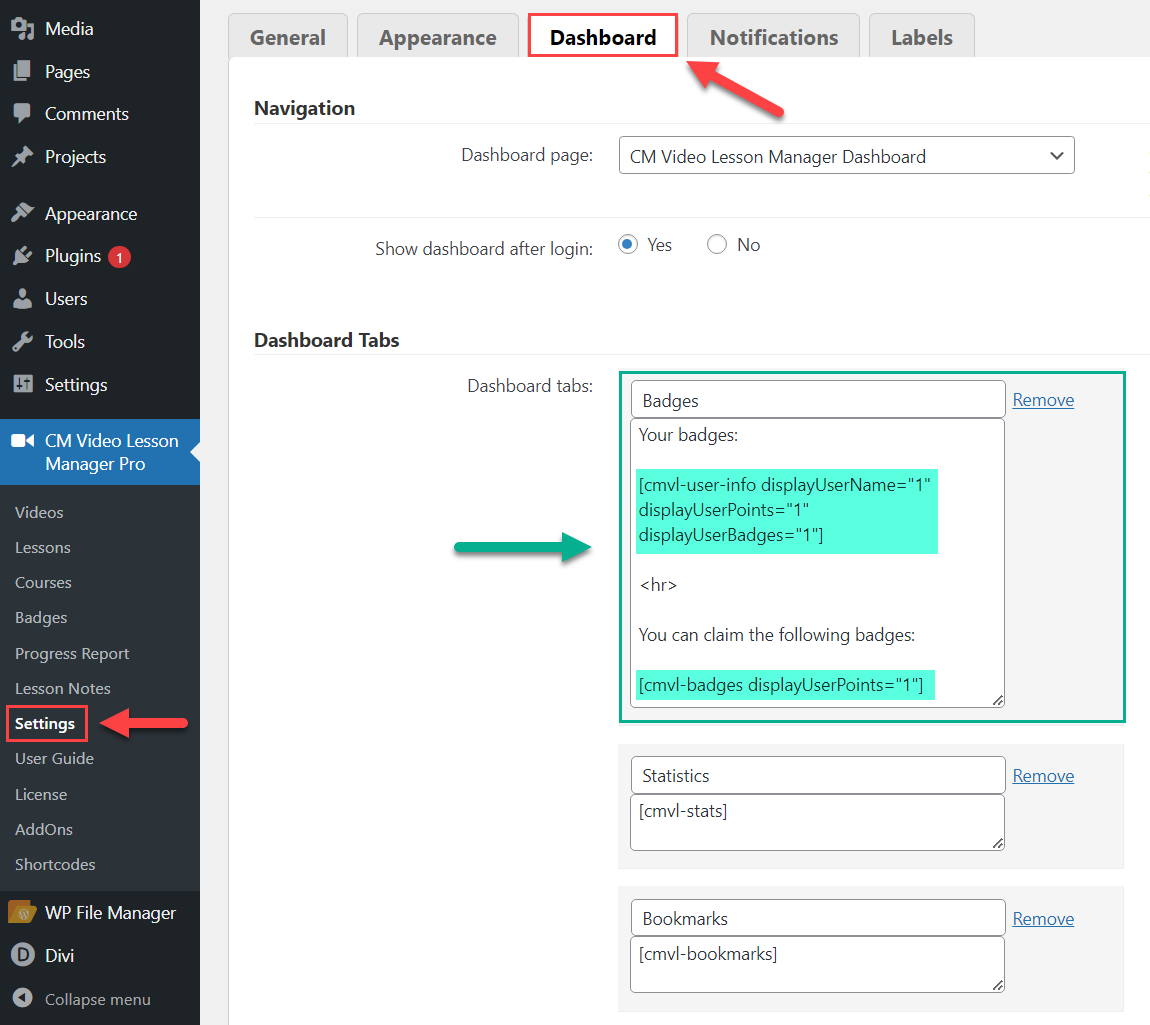Click the Bookmarks tab title field
1150x1025 pixels.
[x=818, y=918]
